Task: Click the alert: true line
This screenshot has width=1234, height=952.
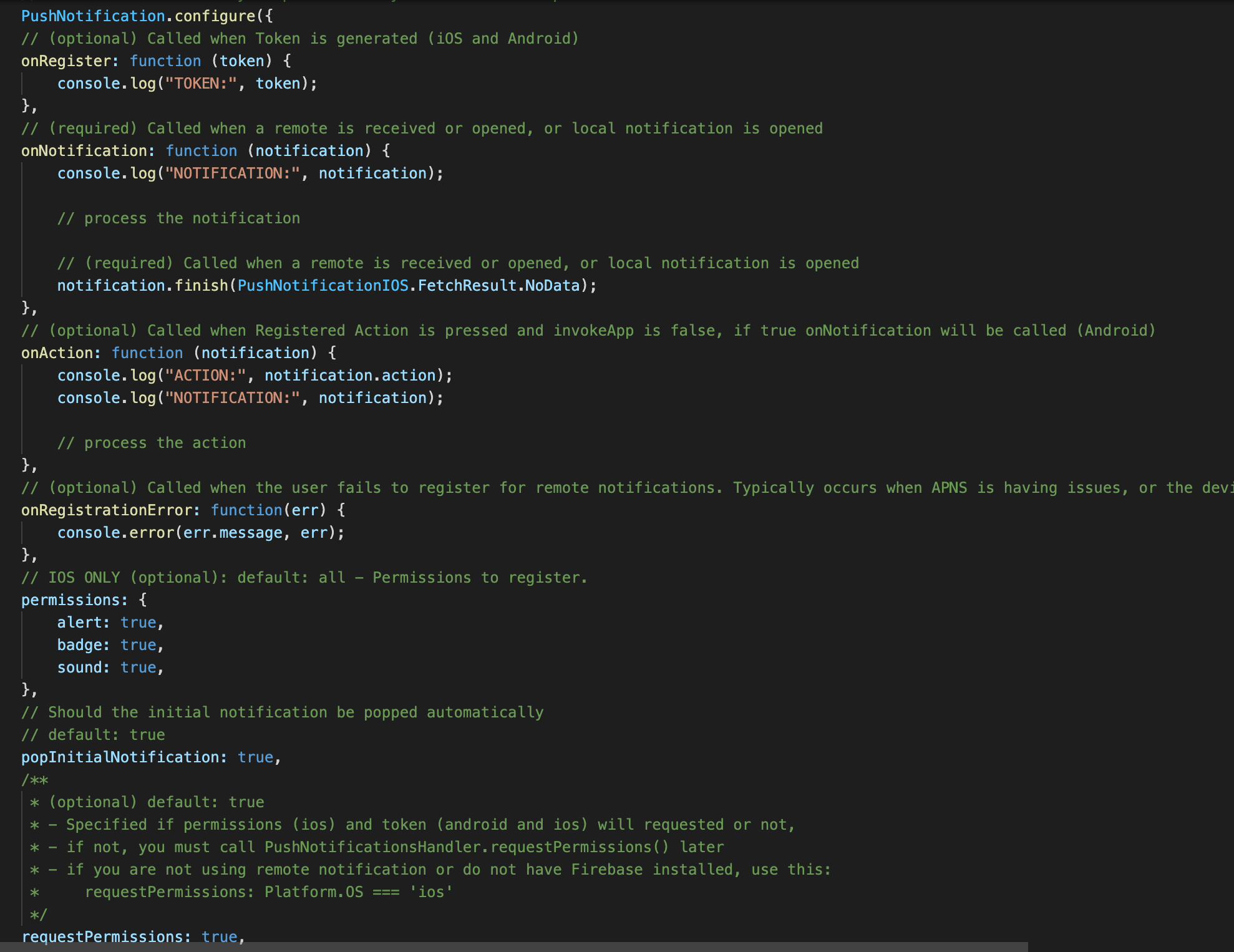Action: point(110,623)
